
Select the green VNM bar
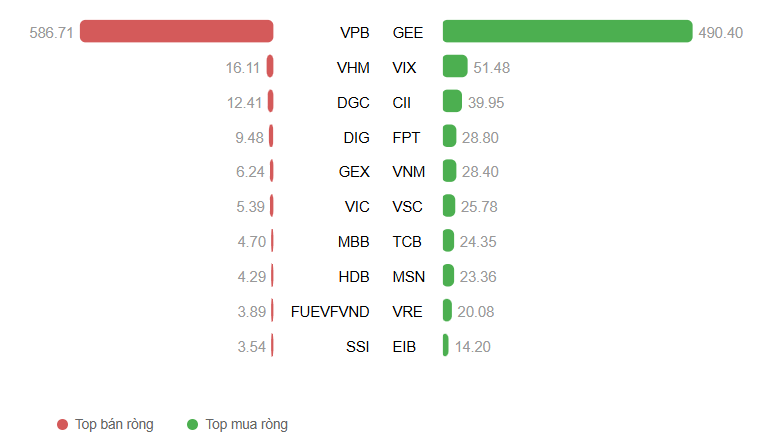[x=449, y=171]
